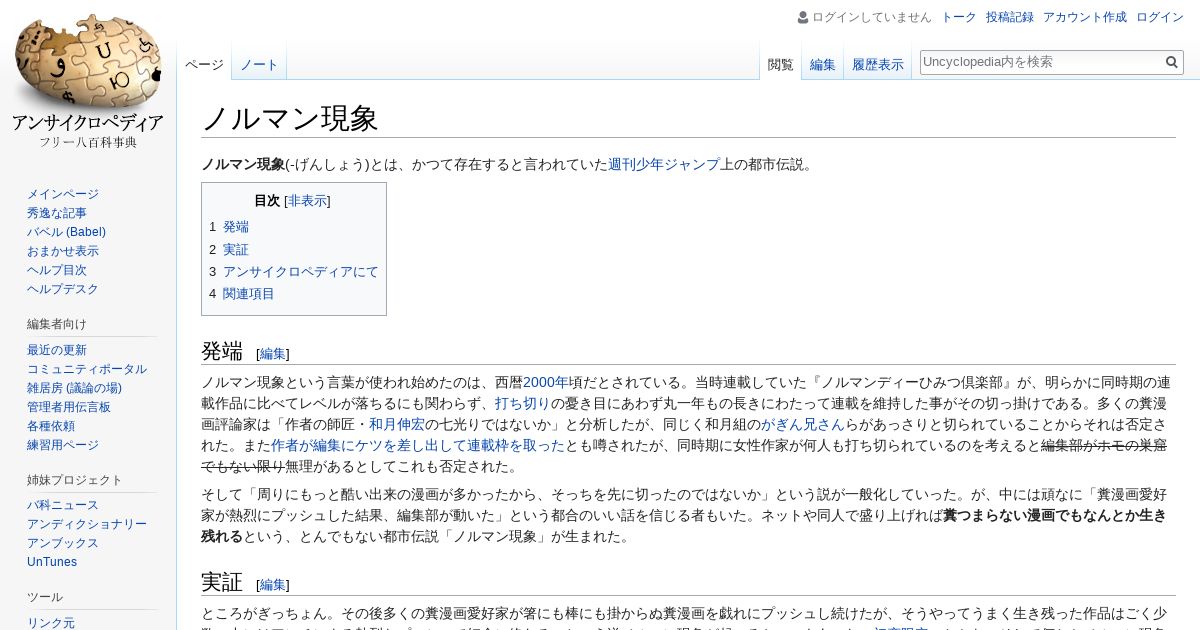
Task: Edit the 発端 section
Action: click(x=273, y=354)
